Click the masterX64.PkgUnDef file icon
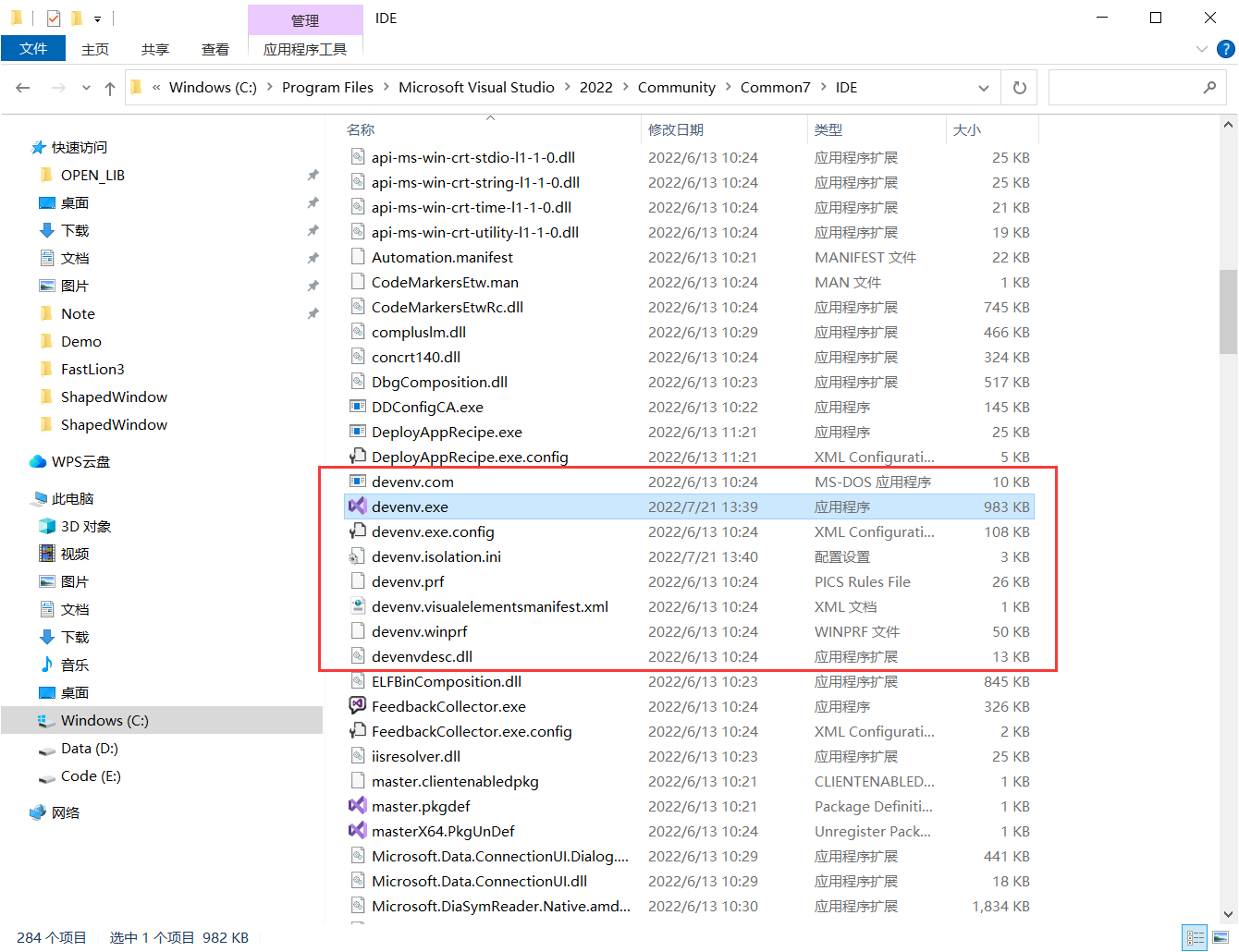Screen dimensions: 1239x952 pyautogui.click(x=358, y=830)
